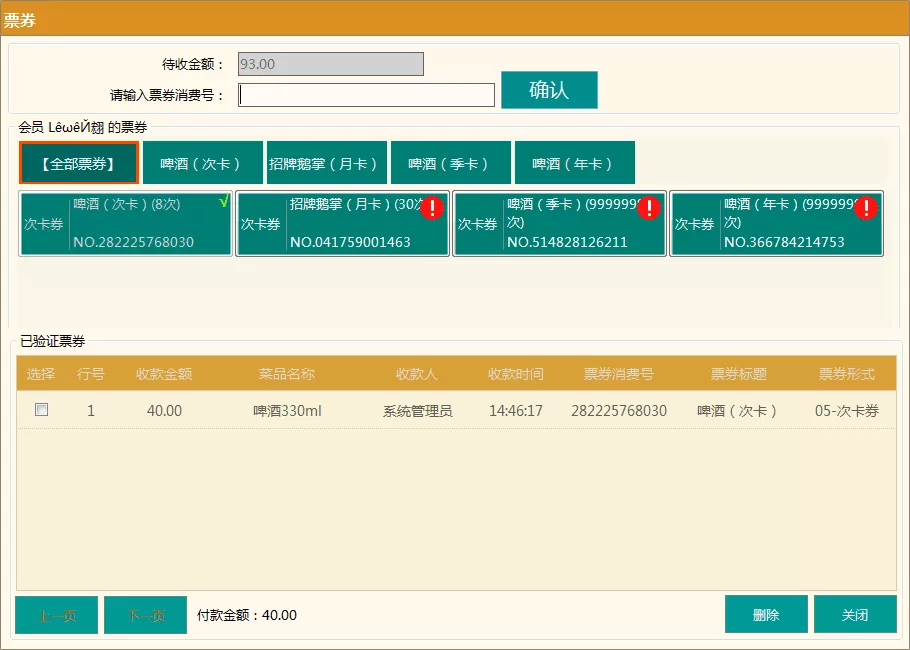Select ticket card NO.514828126211
The width and height of the screenshot is (910, 650).
tap(560, 224)
